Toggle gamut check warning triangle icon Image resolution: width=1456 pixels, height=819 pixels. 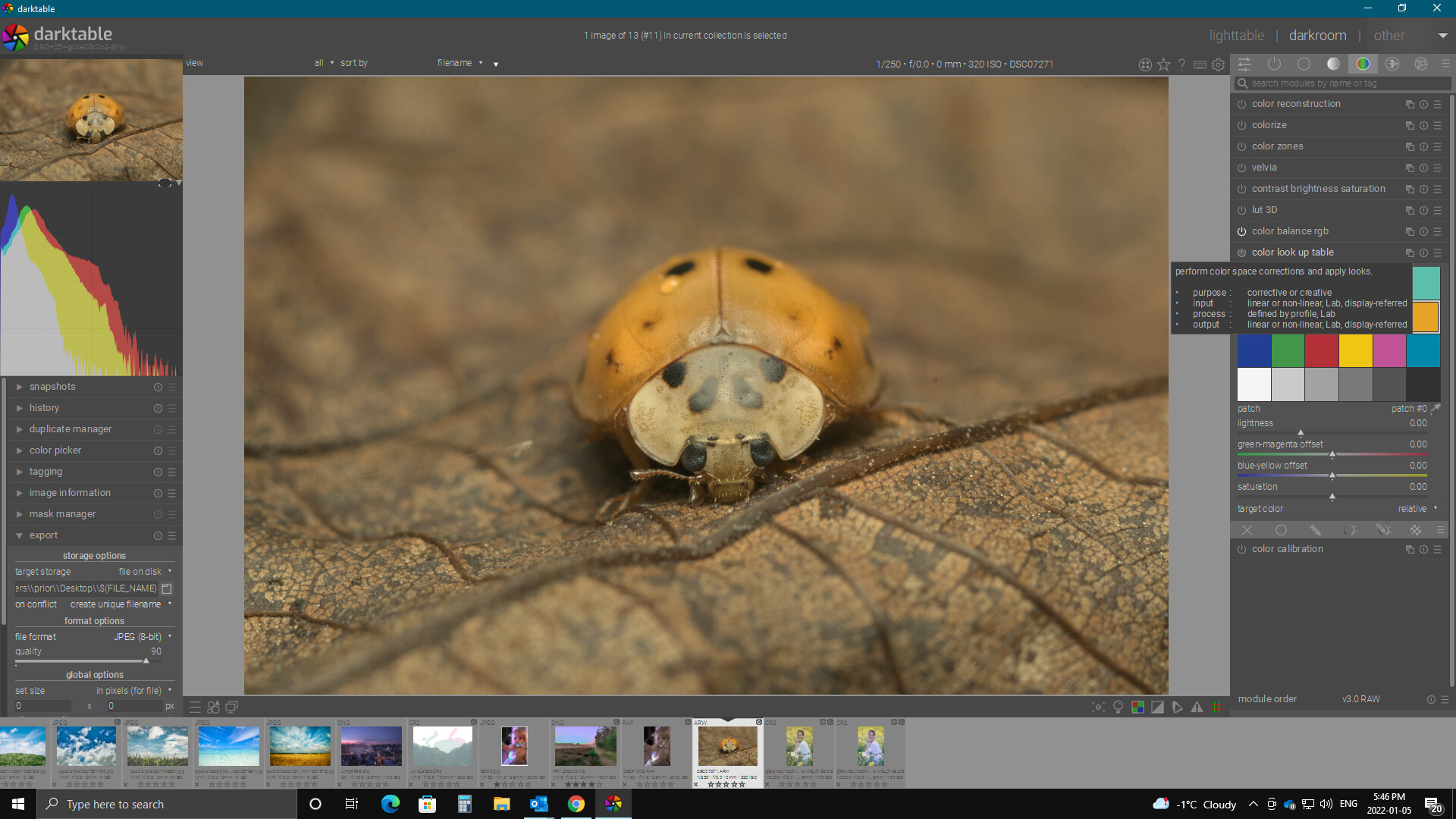[1197, 707]
